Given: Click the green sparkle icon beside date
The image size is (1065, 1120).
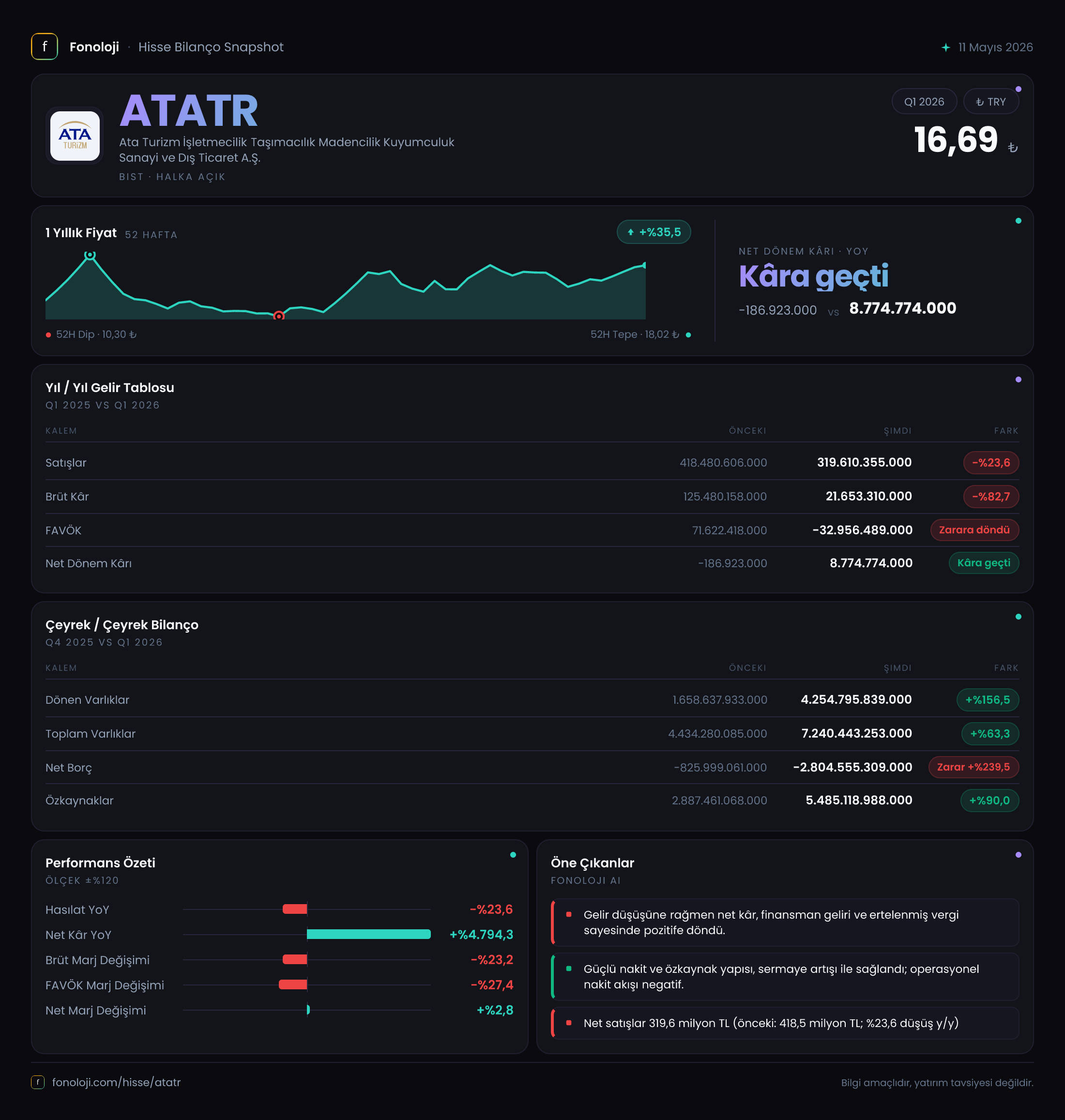Looking at the screenshot, I should (946, 47).
